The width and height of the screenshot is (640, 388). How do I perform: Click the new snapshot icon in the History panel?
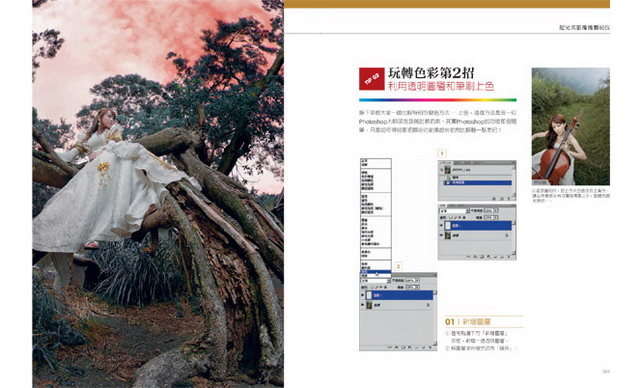click(x=502, y=199)
